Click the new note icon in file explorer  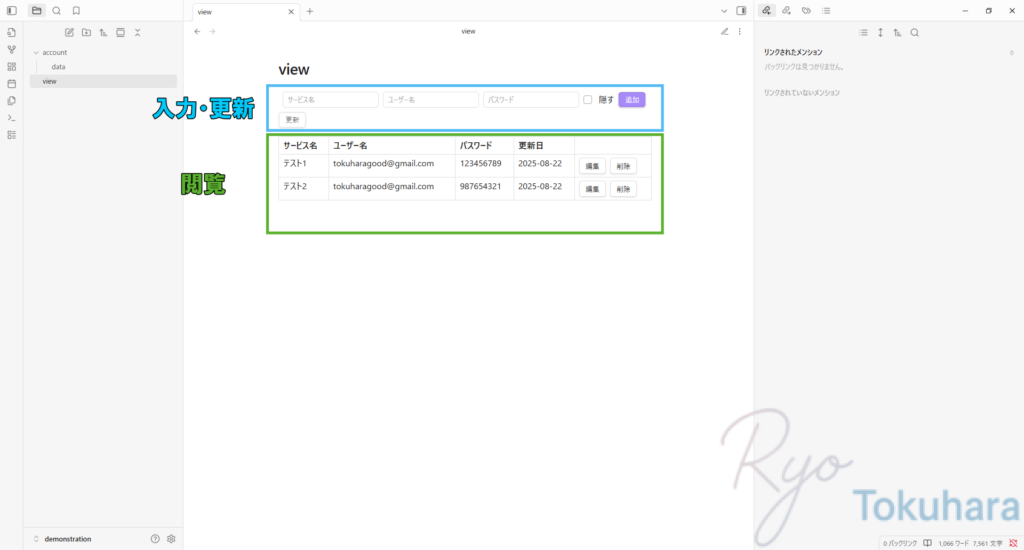tap(69, 32)
